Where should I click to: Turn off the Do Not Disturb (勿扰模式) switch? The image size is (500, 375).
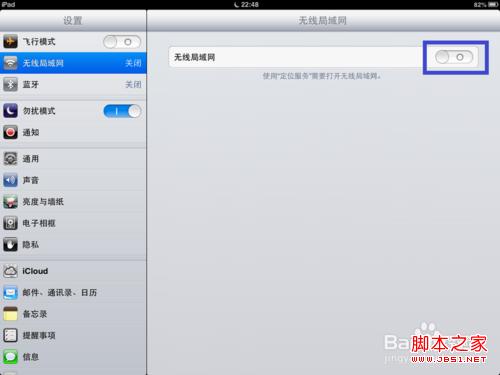click(122, 111)
